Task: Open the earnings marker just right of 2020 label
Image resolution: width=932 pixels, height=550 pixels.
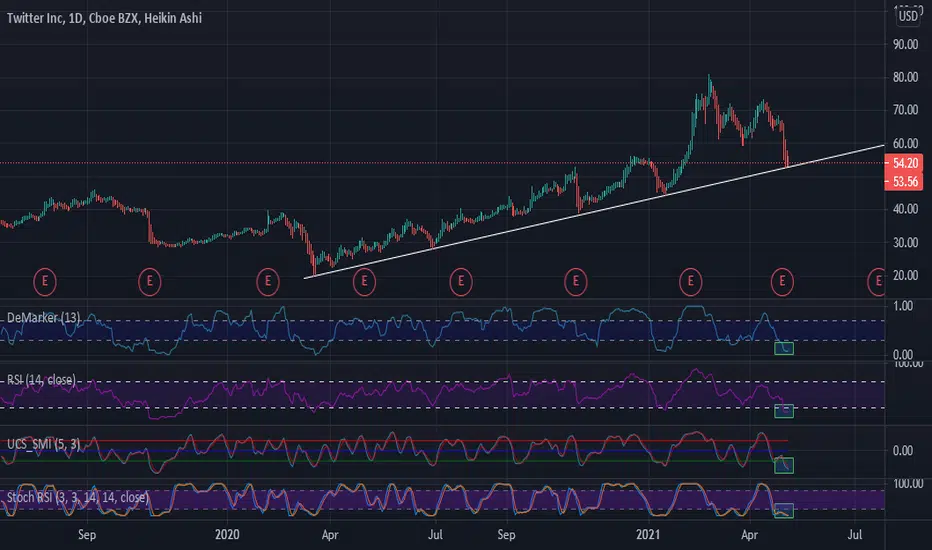Action: click(x=267, y=281)
